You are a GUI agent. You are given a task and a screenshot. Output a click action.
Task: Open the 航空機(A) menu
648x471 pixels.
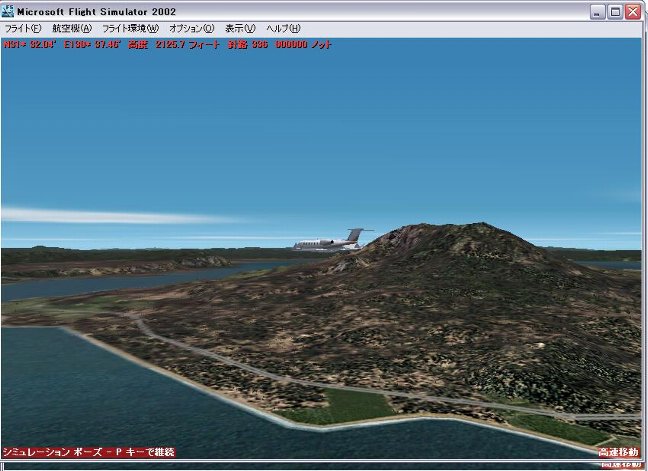pos(71,28)
